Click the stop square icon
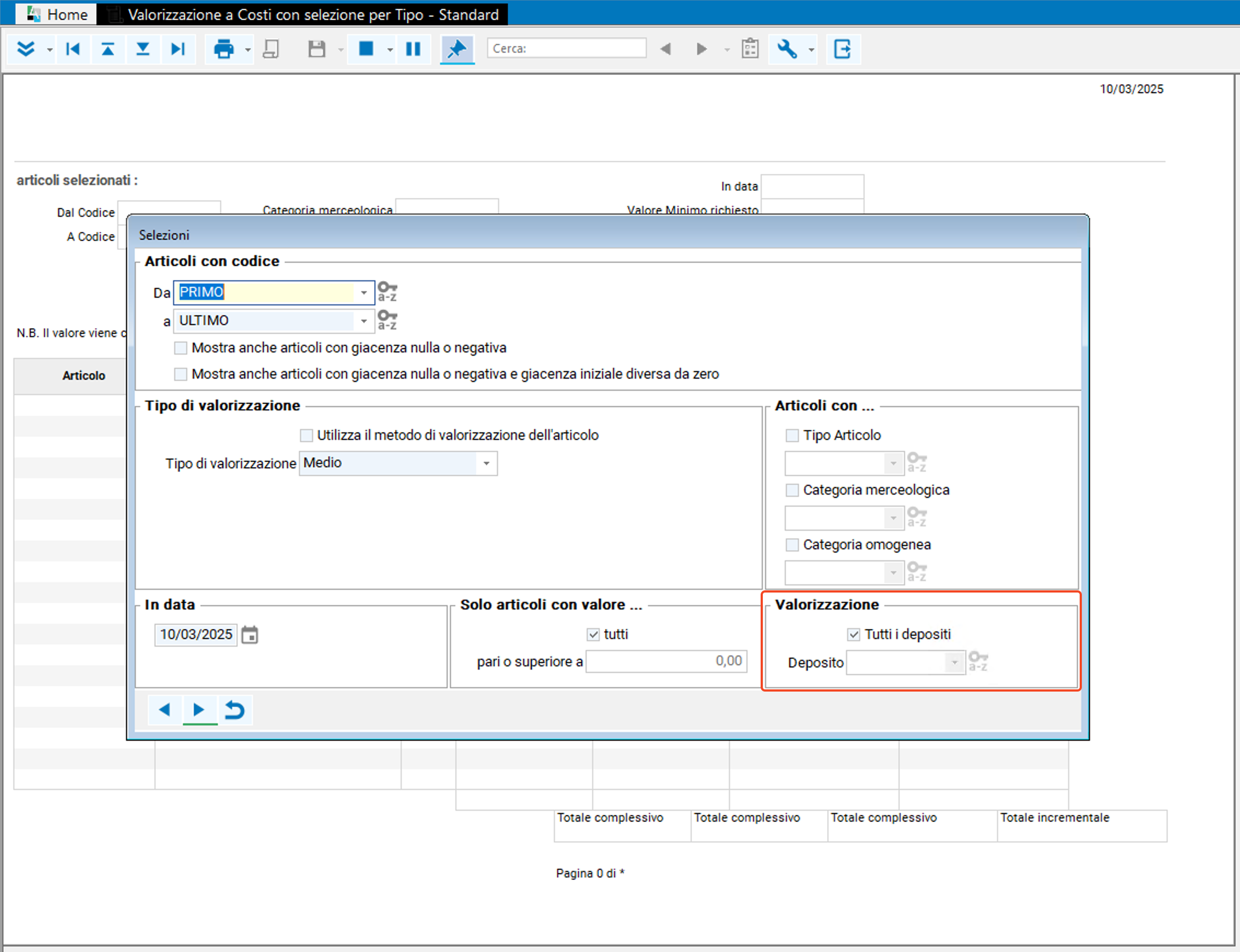The height and width of the screenshot is (952, 1240). click(366, 49)
